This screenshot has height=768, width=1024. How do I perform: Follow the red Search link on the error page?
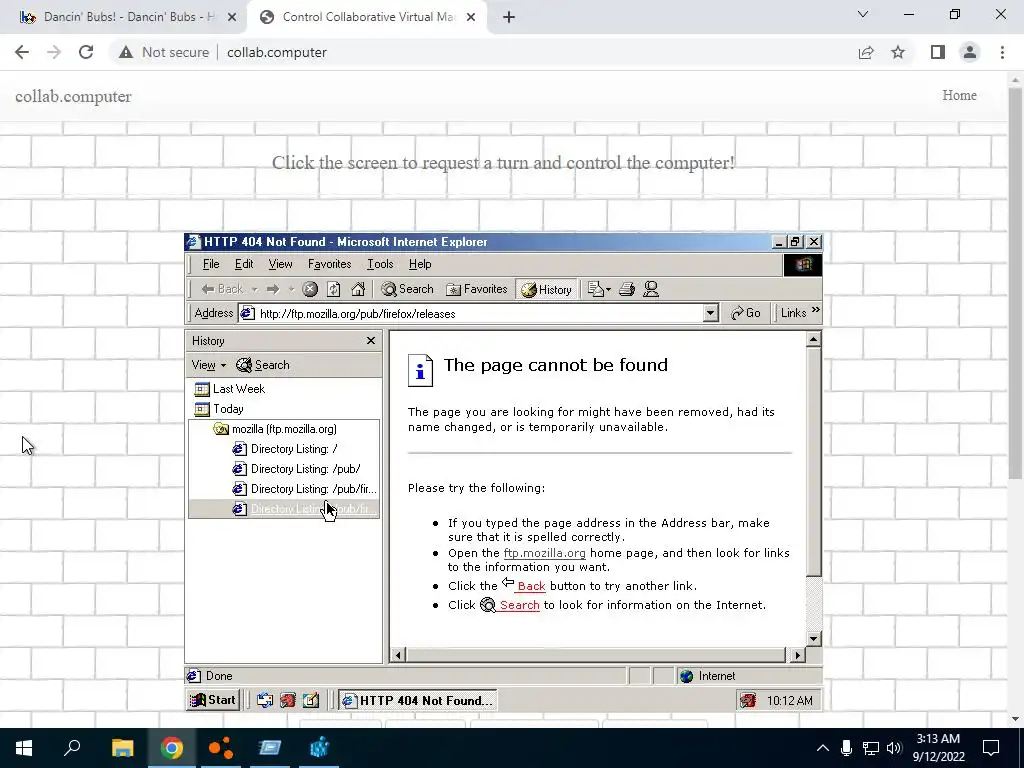(x=519, y=605)
